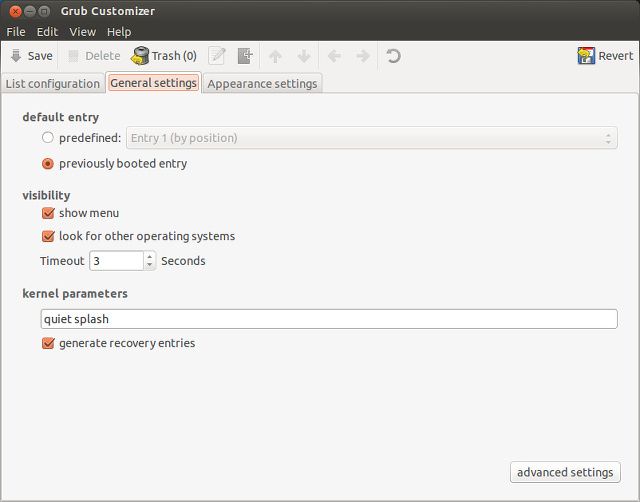The width and height of the screenshot is (640, 502).
Task: Click the add new entry icon
Action: pyautogui.click(x=245, y=56)
